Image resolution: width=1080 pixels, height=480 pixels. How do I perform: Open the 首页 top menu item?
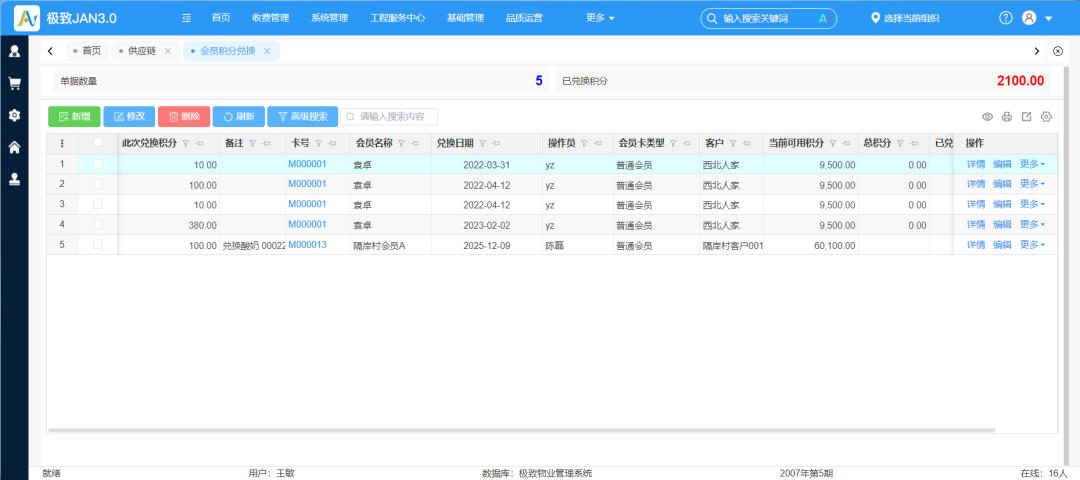221,18
